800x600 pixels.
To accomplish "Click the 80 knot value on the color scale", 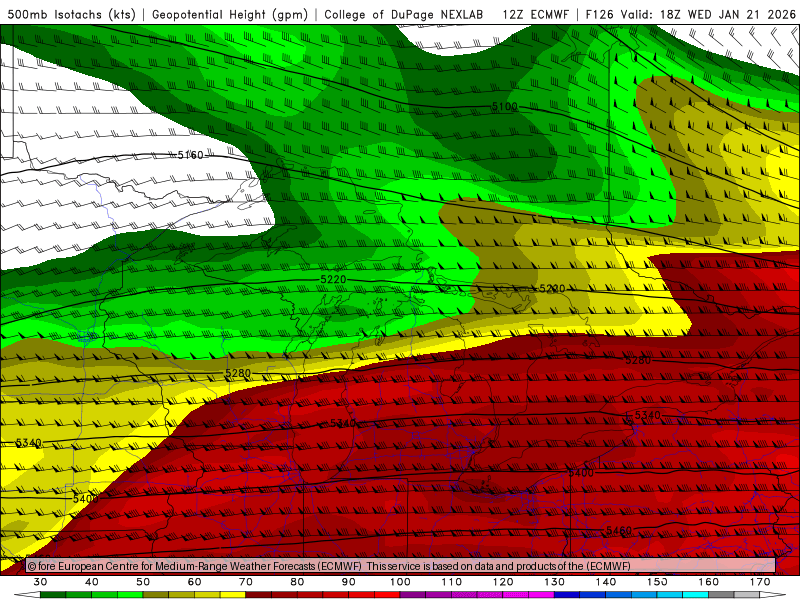I will click(x=297, y=582).
